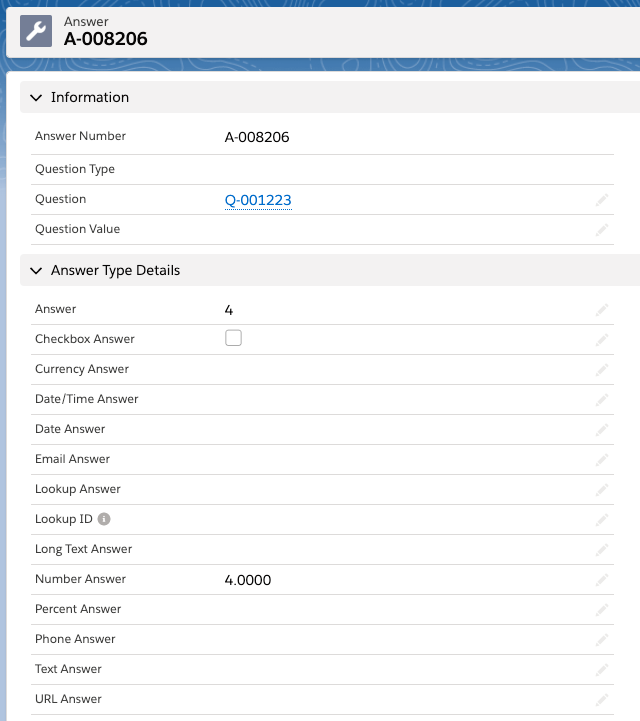Click edit pencil for Currency Answer
This screenshot has height=721, width=640.
[x=602, y=370]
